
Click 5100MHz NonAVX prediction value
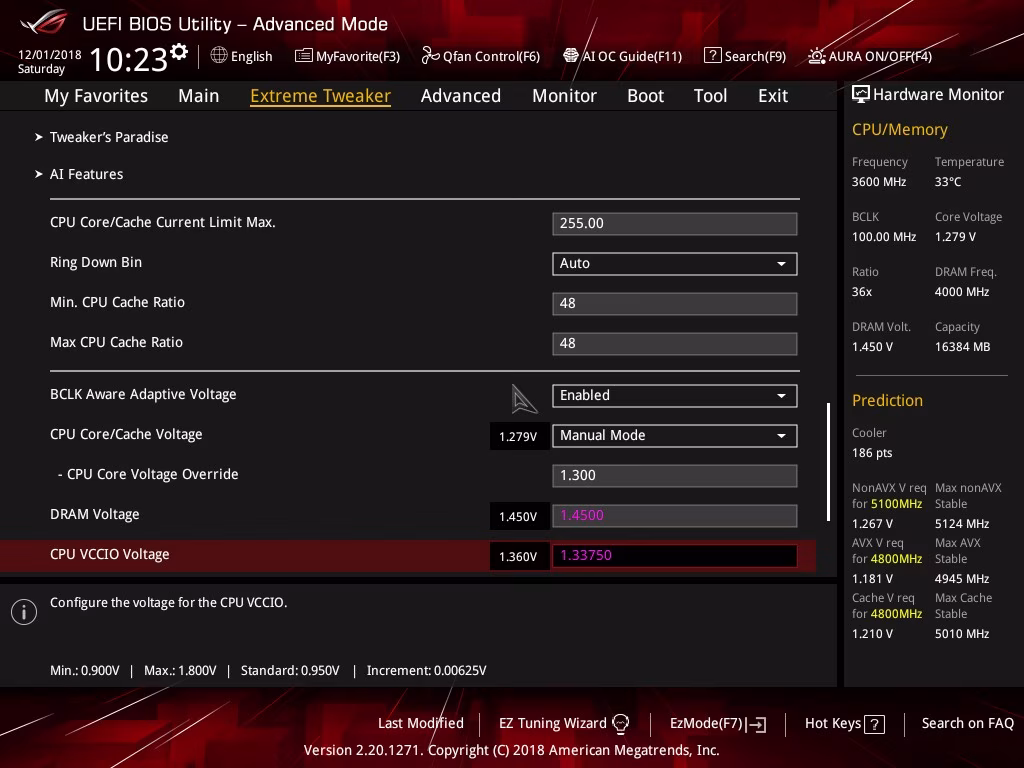[x=896, y=504]
